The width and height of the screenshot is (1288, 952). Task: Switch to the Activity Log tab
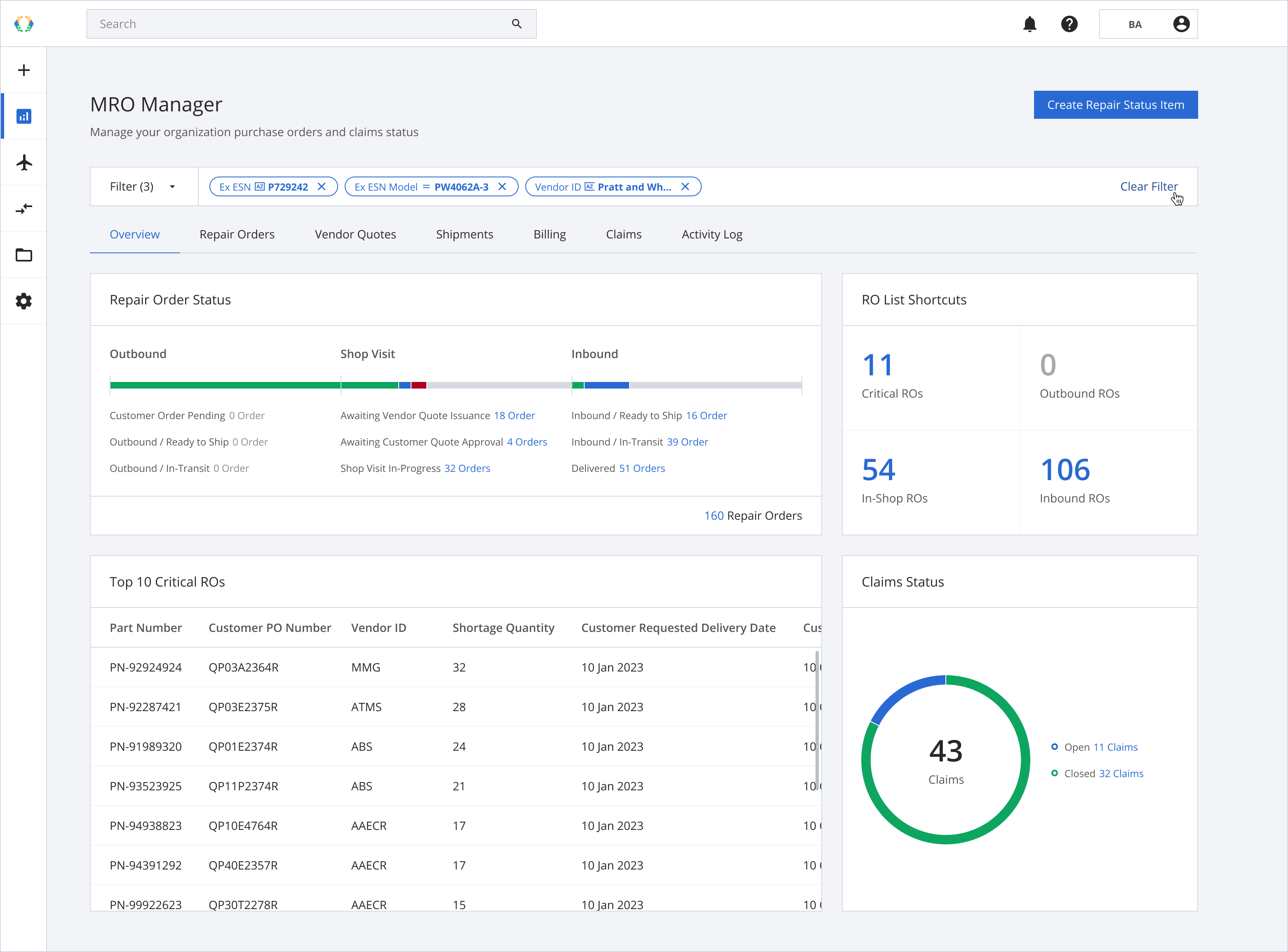point(712,235)
